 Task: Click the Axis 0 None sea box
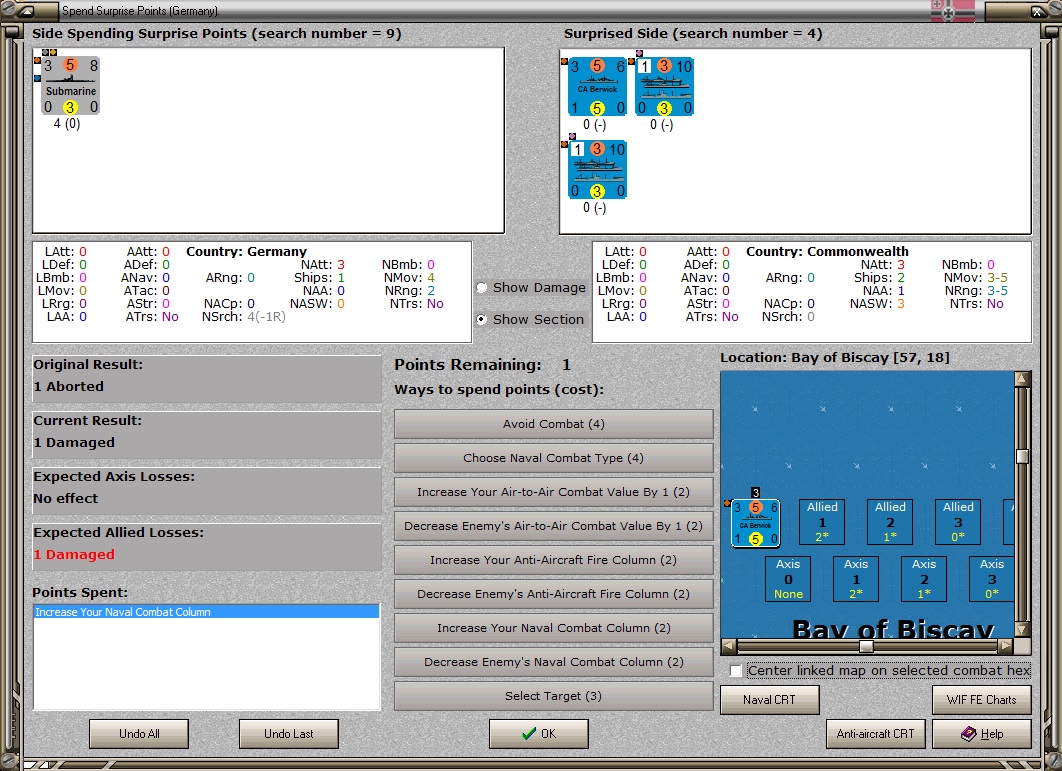788,579
